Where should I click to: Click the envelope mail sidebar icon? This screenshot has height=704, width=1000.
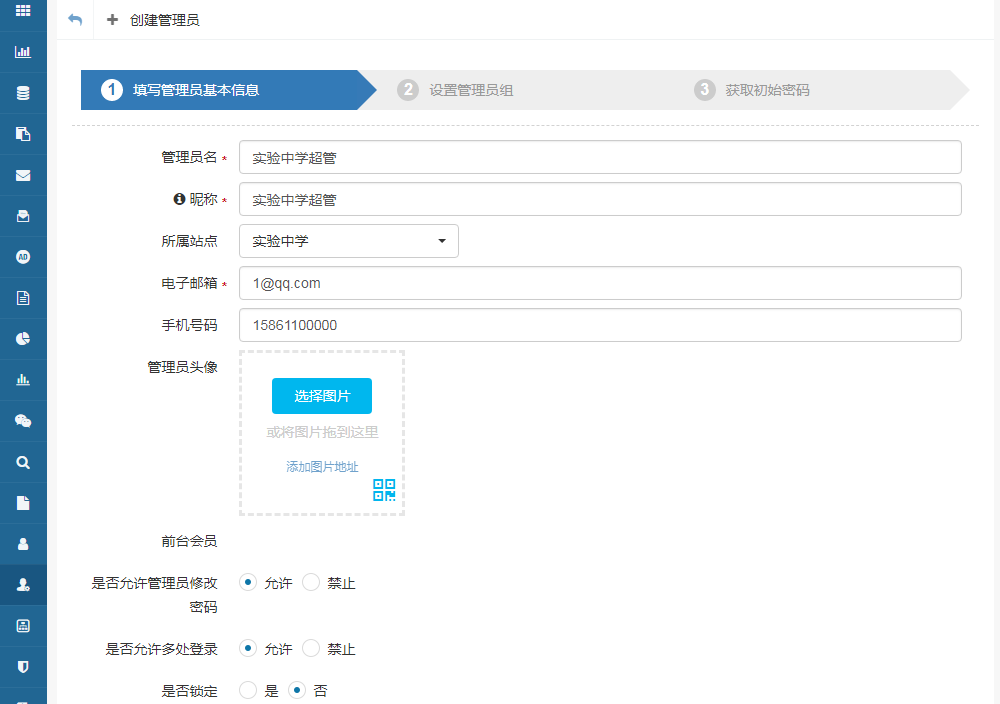point(23,175)
